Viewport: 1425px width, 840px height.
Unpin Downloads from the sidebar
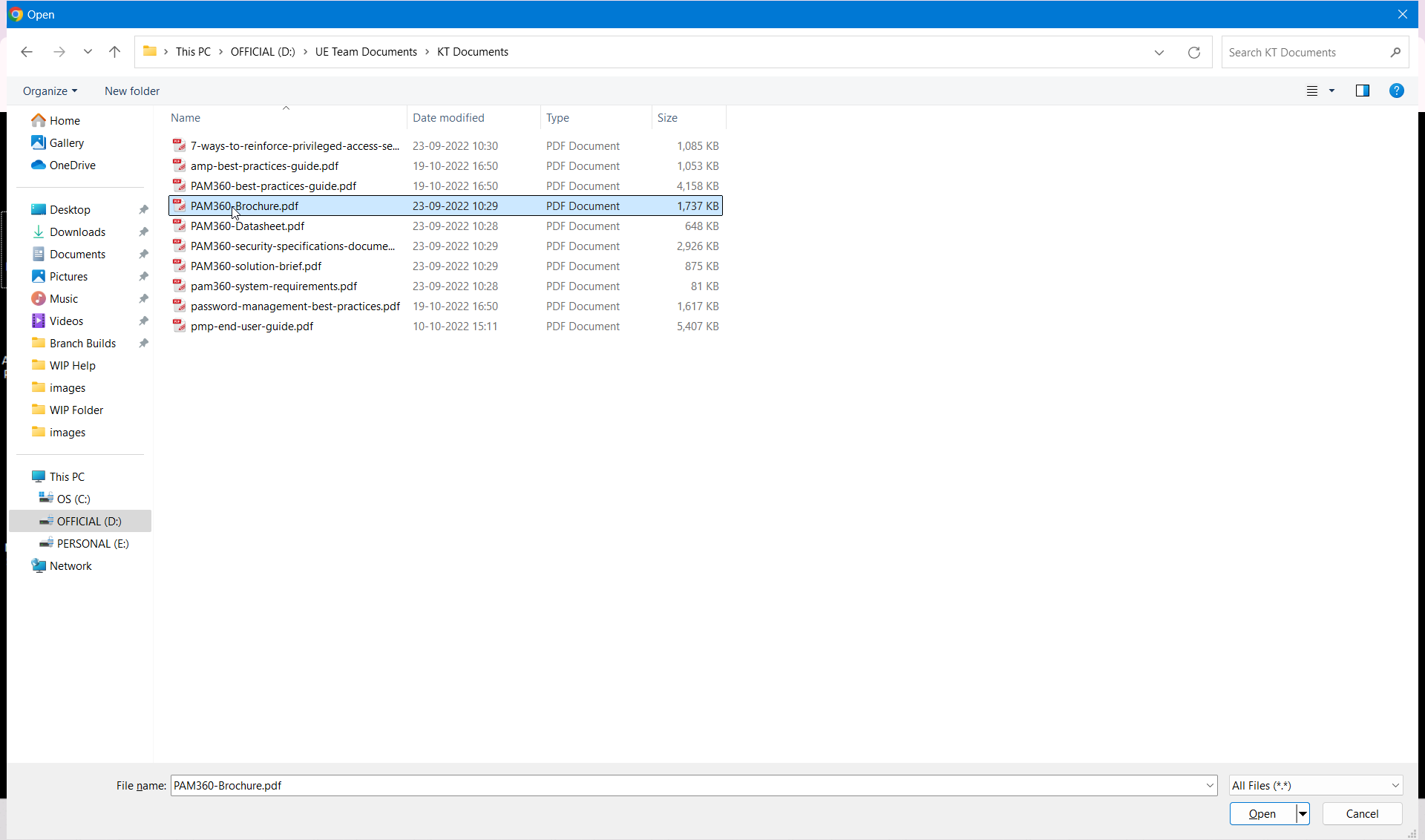[143, 232]
